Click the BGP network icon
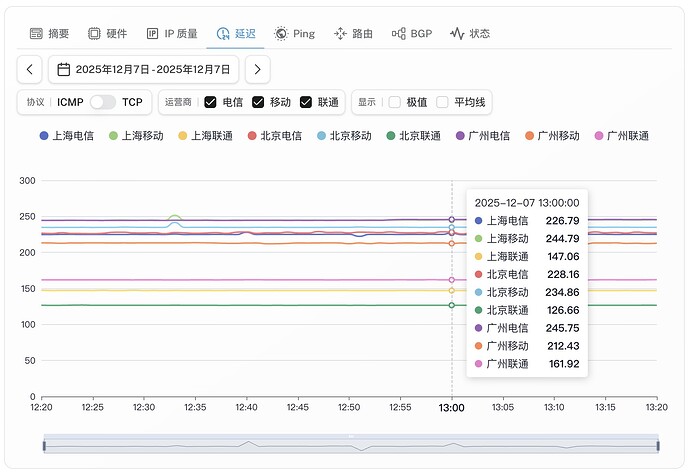This screenshot has height=474, width=690. 399,33
